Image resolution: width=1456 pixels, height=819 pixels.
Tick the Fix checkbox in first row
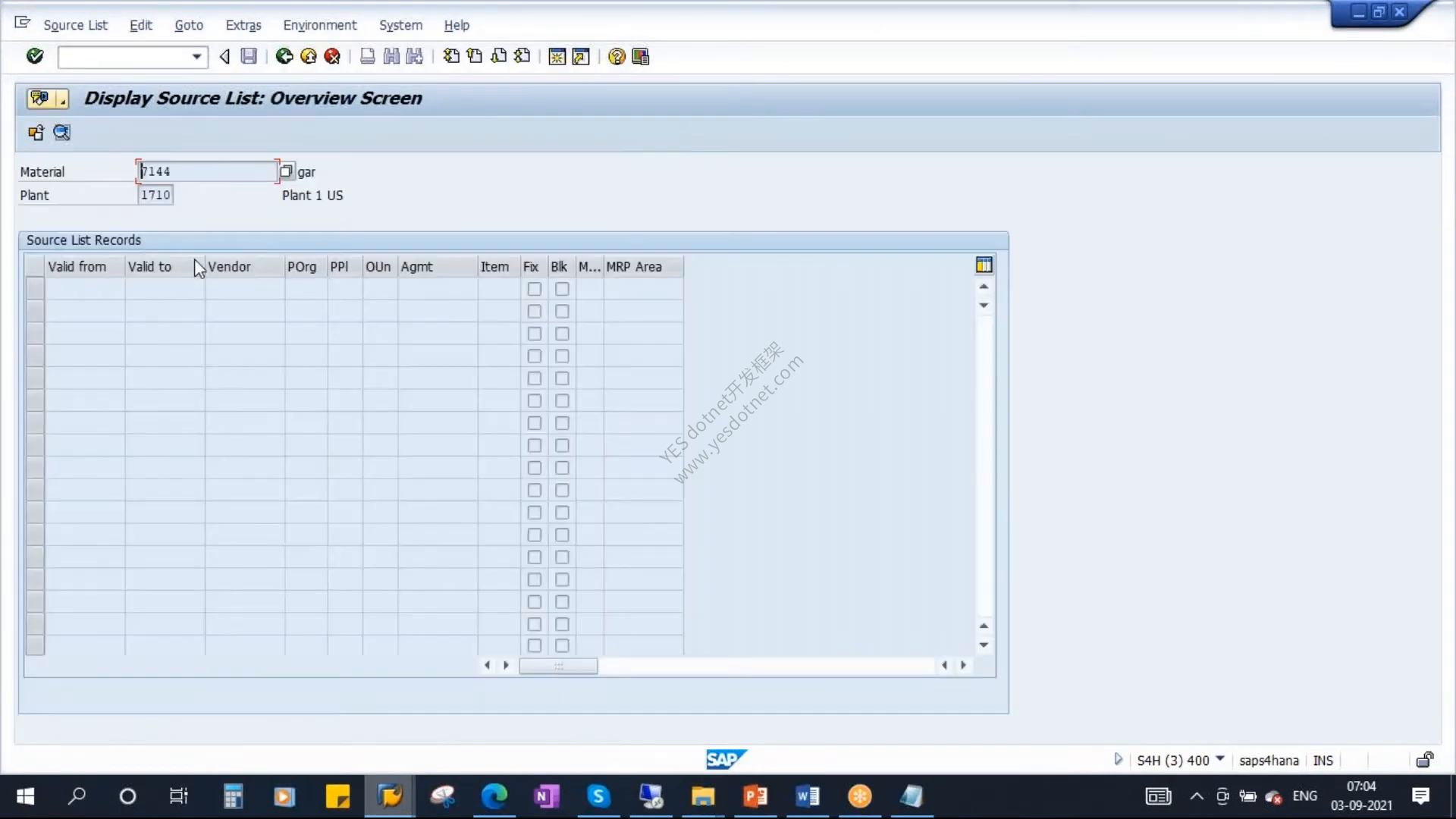535,289
